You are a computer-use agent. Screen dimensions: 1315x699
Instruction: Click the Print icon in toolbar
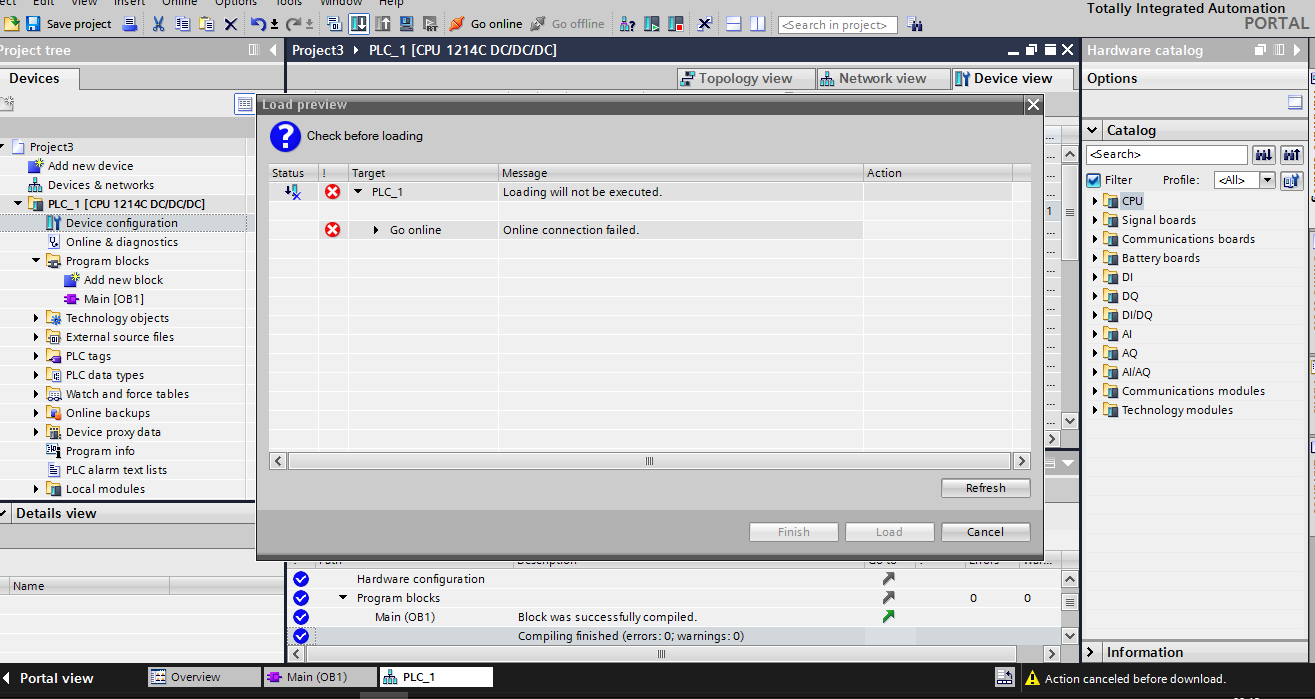pos(129,24)
